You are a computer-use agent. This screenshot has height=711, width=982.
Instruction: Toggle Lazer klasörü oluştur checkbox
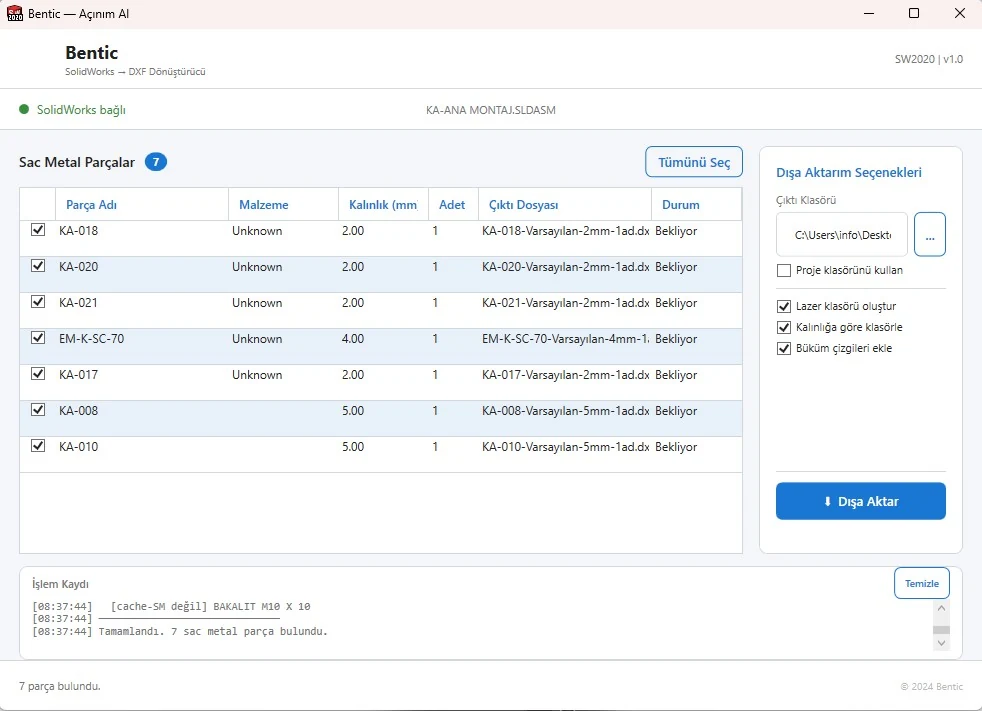[x=783, y=306]
